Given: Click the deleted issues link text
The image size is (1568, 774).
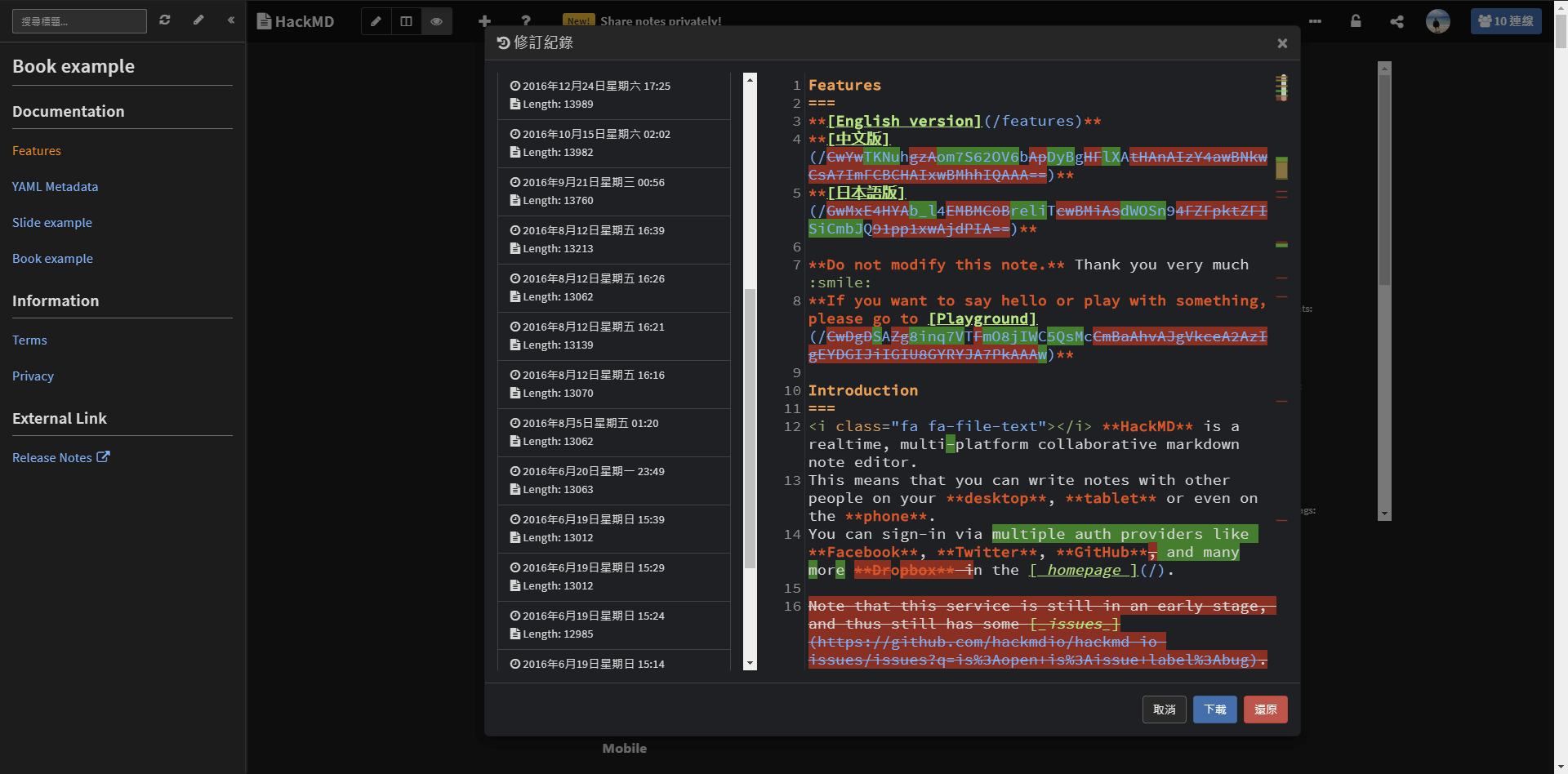Looking at the screenshot, I should click(1076, 624).
